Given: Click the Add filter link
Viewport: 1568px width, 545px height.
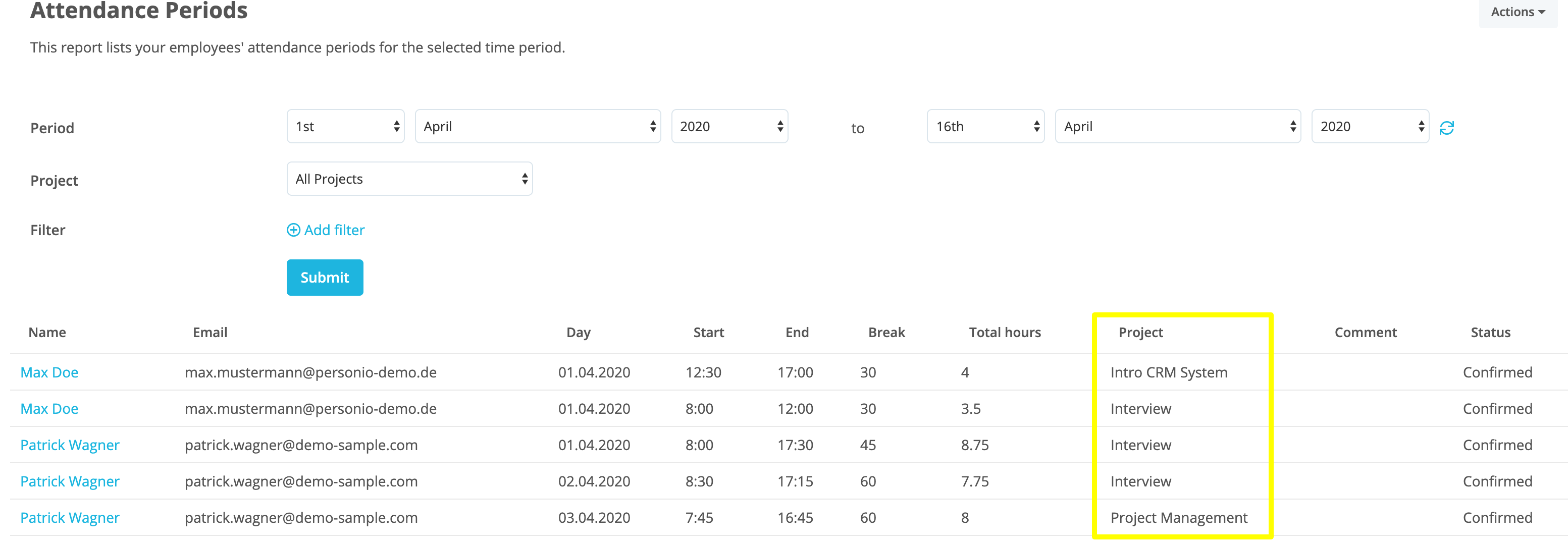Looking at the screenshot, I should click(334, 230).
